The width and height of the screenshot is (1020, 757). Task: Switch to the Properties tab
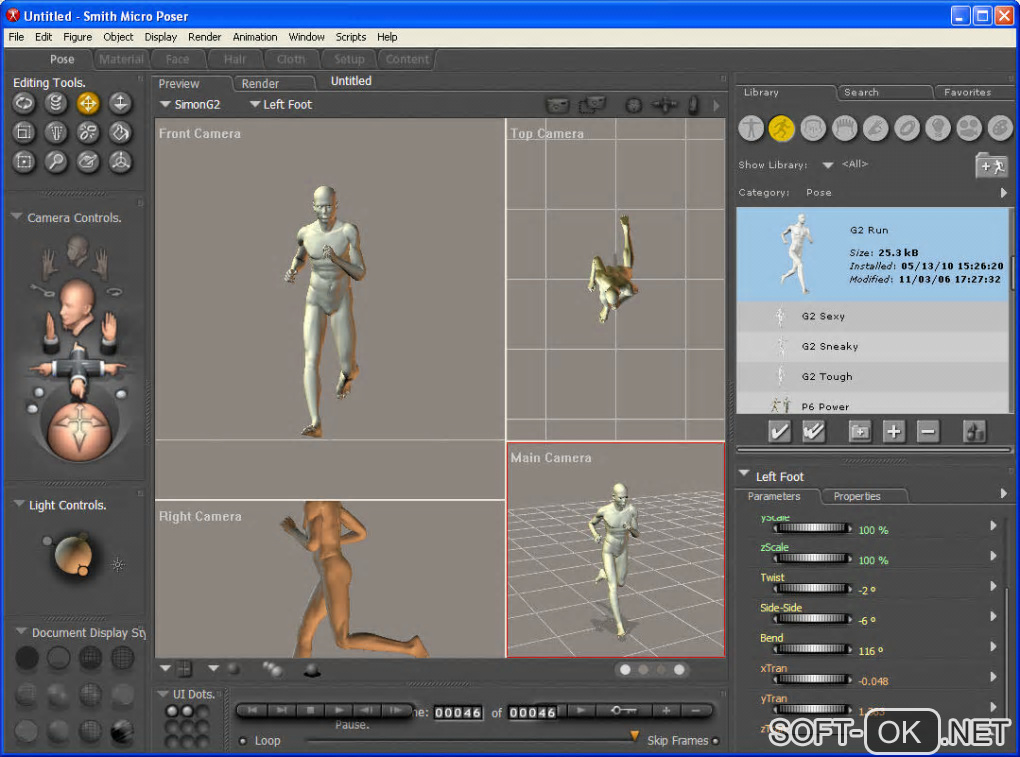[857, 496]
